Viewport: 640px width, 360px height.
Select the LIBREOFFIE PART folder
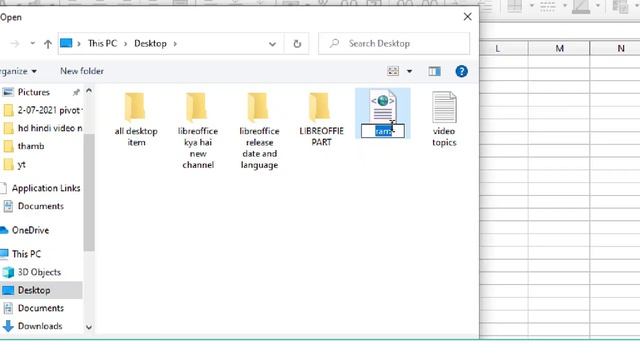[321, 119]
